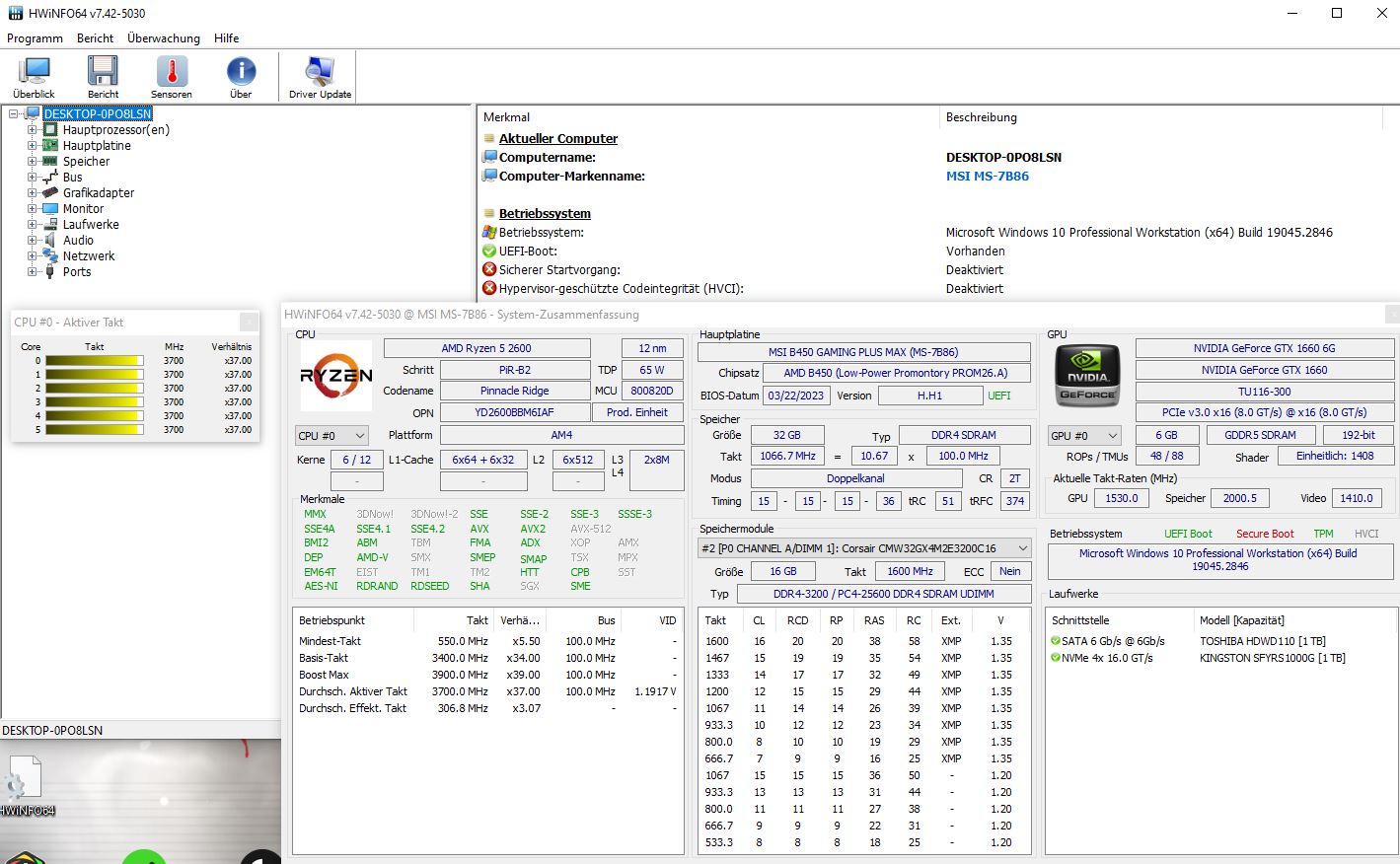Click the Ports plug tree icon

(x=50, y=271)
